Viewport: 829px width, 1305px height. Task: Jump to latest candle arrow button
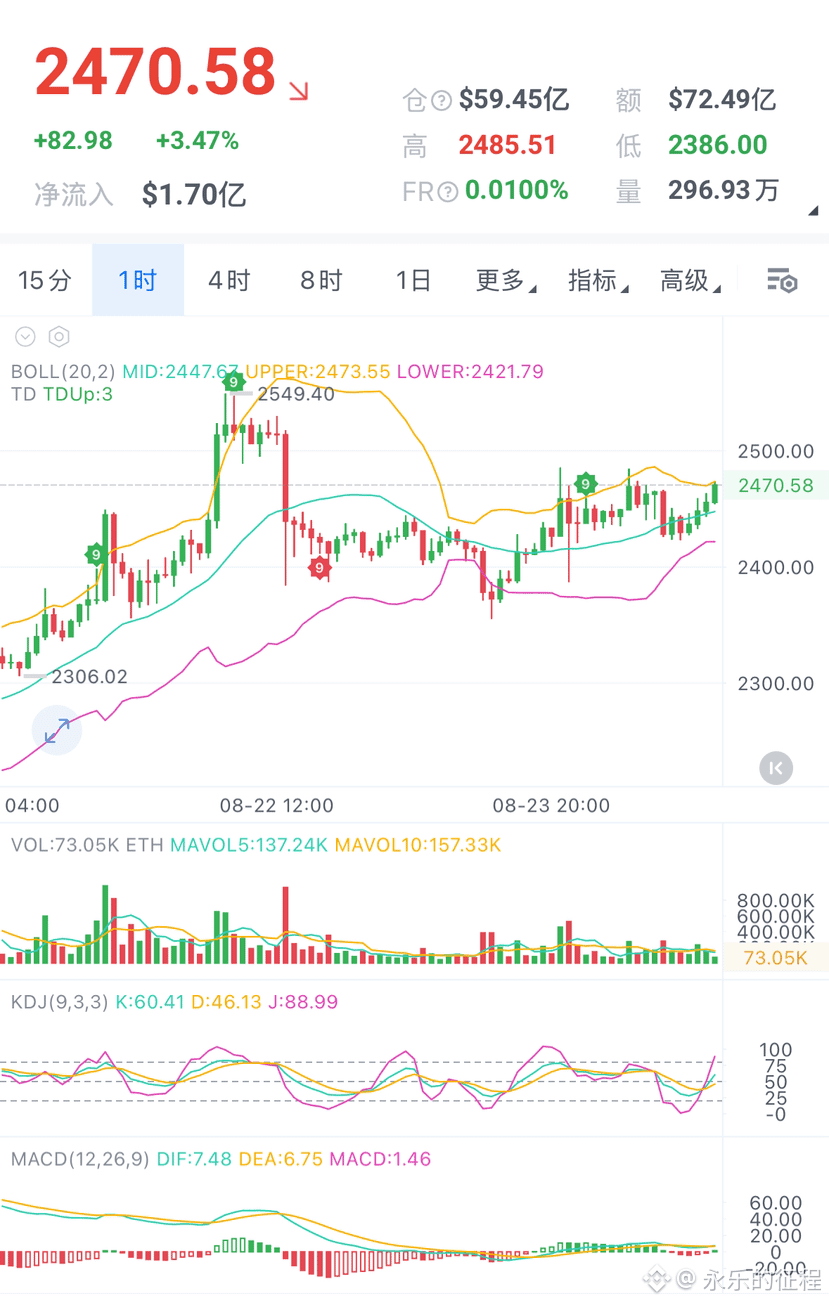click(x=776, y=768)
